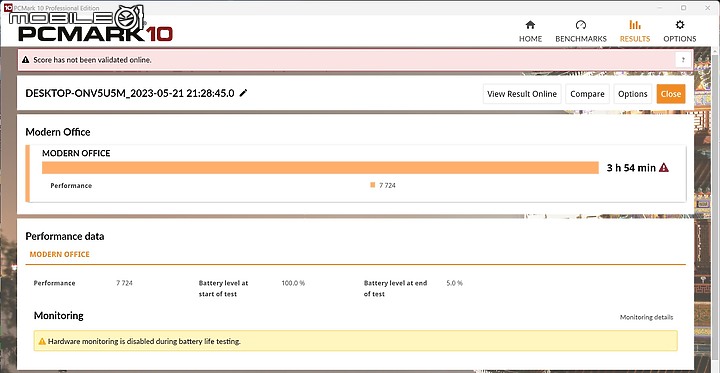Close the result with orange Close button
The height and width of the screenshot is (373, 720).
click(x=671, y=94)
